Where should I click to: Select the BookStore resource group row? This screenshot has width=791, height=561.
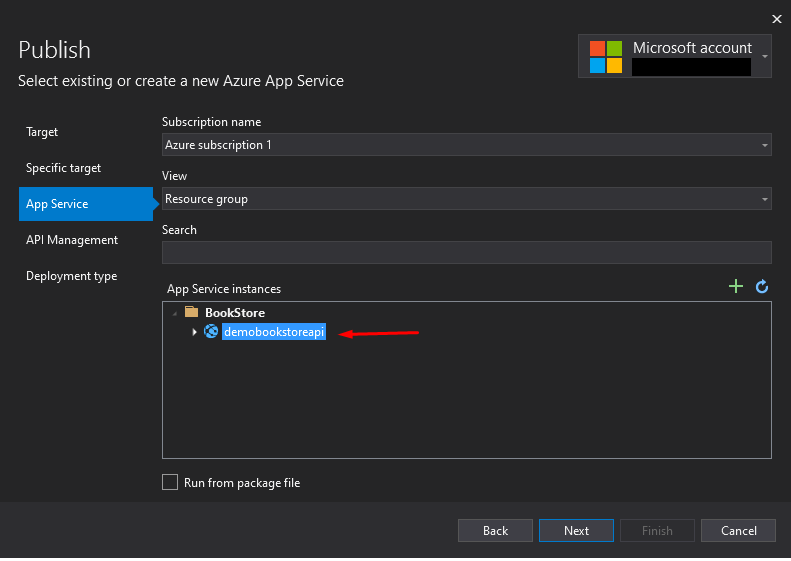pyautogui.click(x=235, y=313)
